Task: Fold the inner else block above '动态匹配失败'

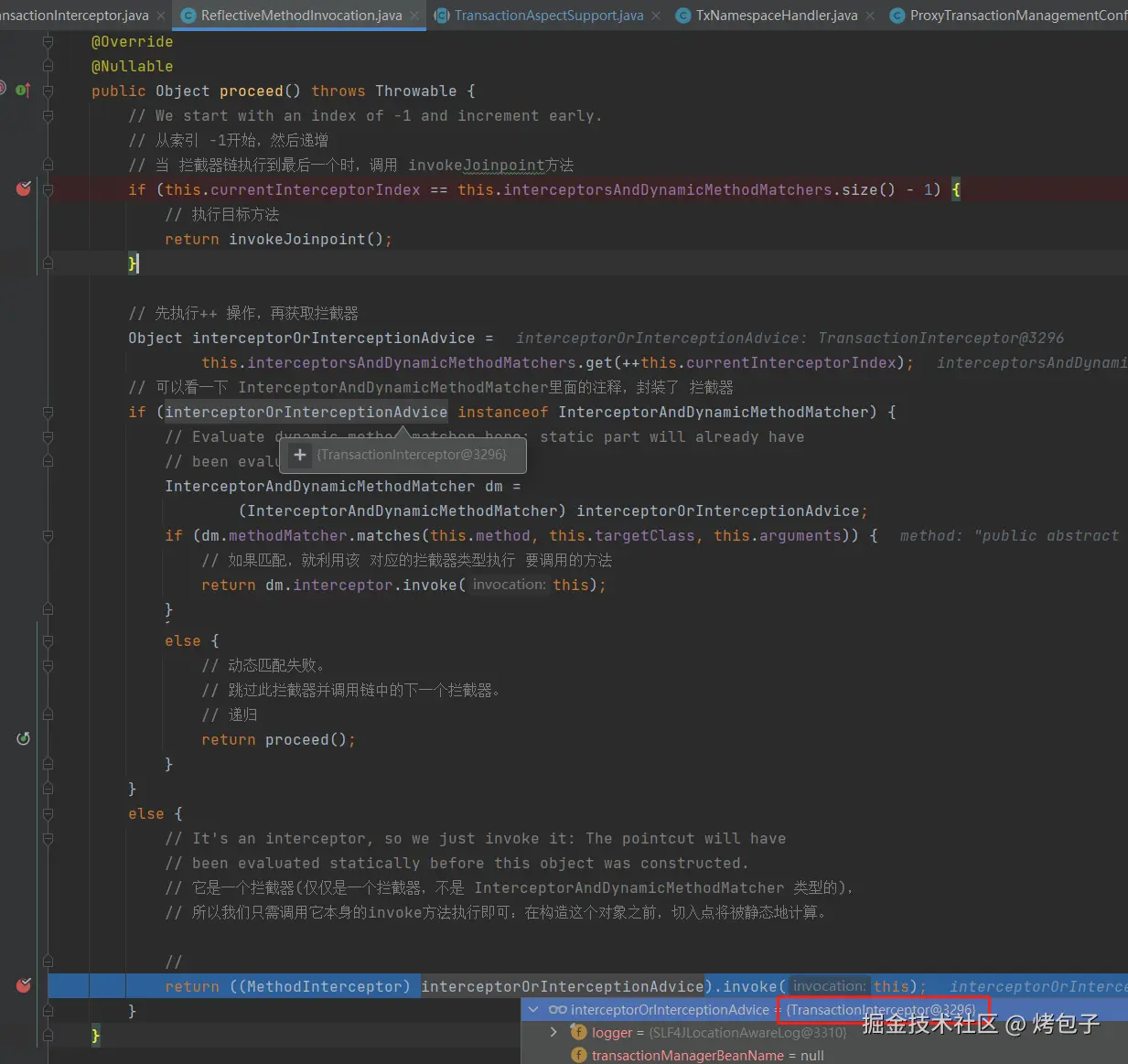Action: pyautogui.click(x=48, y=641)
